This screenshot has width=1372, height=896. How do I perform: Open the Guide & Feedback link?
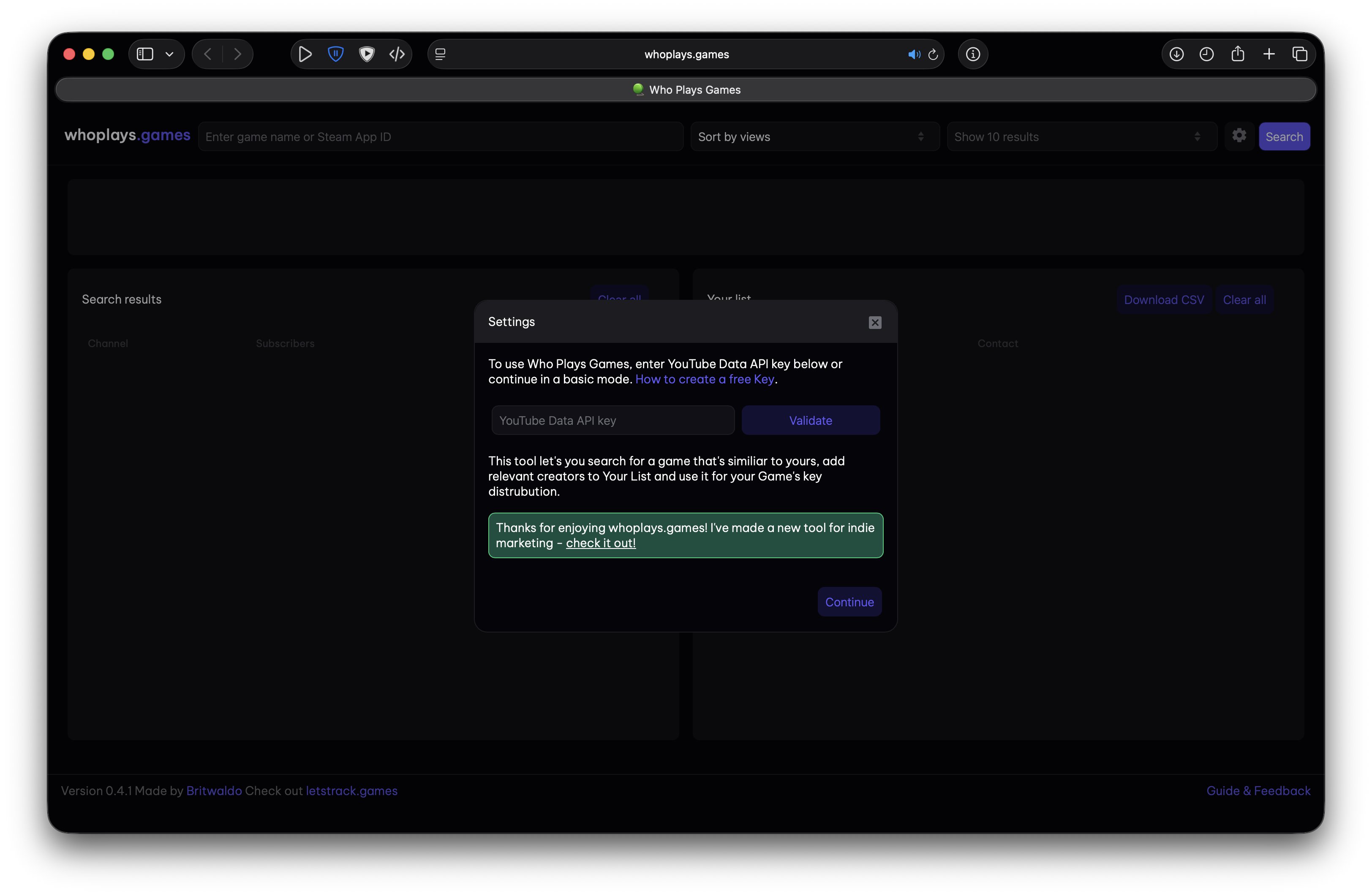pyautogui.click(x=1258, y=790)
